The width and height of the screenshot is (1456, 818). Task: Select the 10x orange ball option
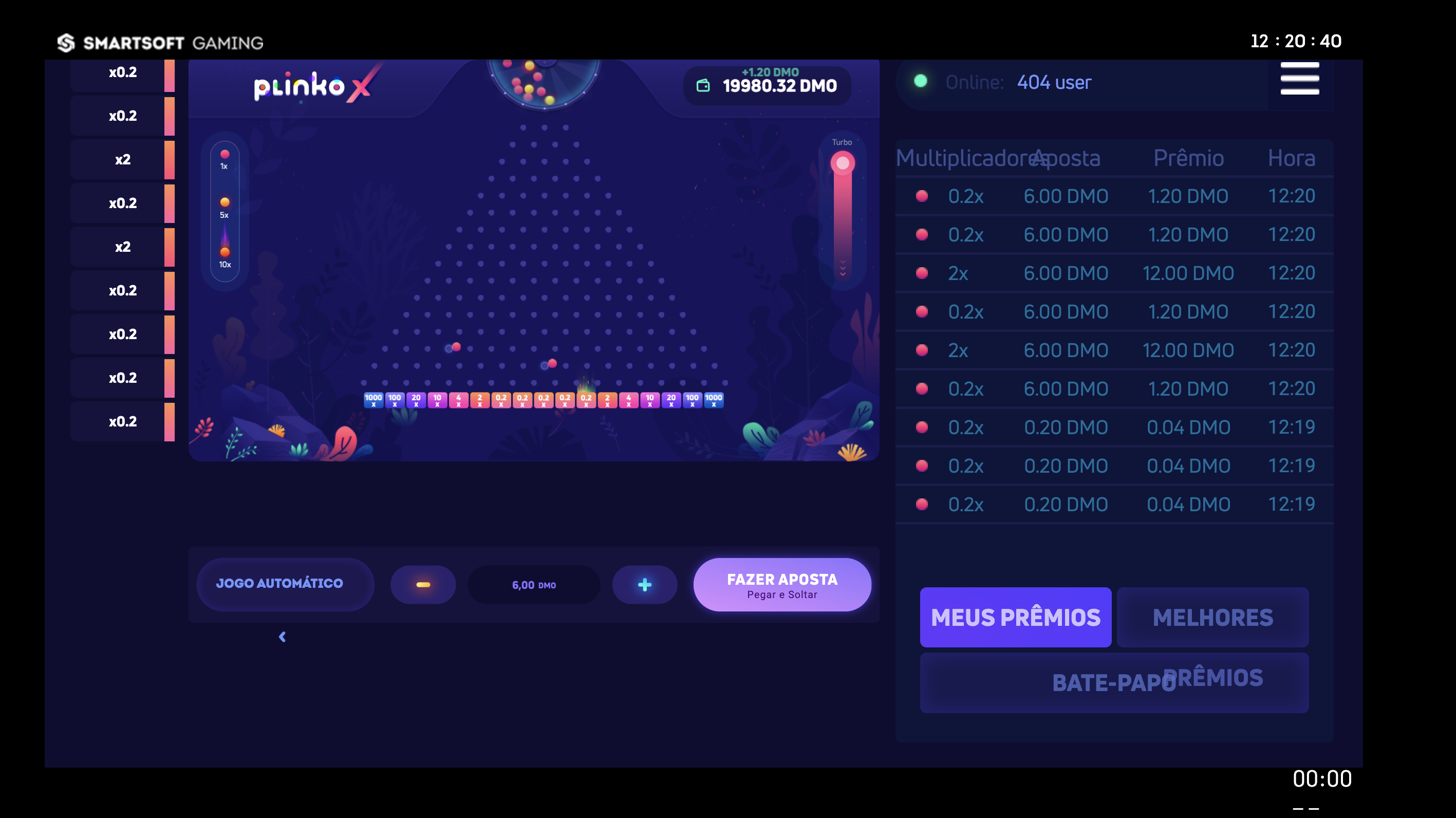pos(225,252)
